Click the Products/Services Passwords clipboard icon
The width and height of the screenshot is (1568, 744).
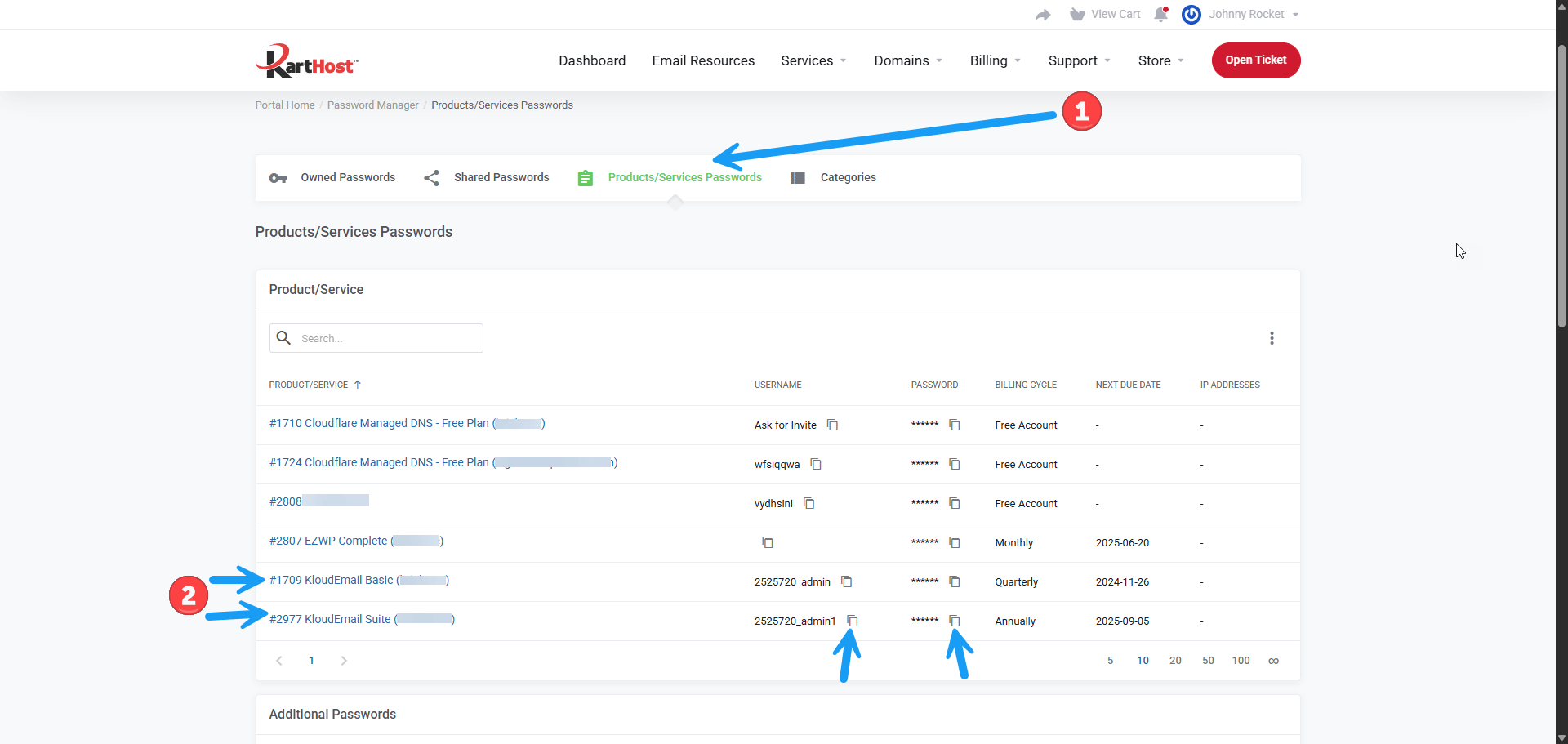coord(586,178)
